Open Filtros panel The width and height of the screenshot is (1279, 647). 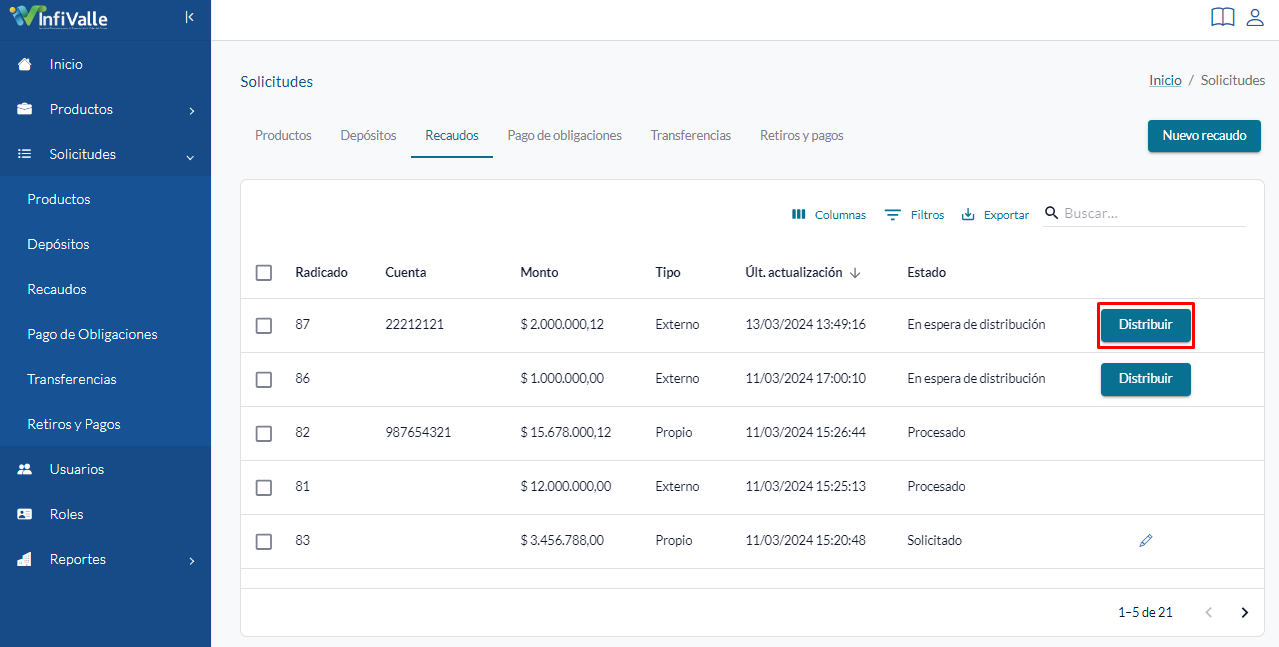[915, 214]
